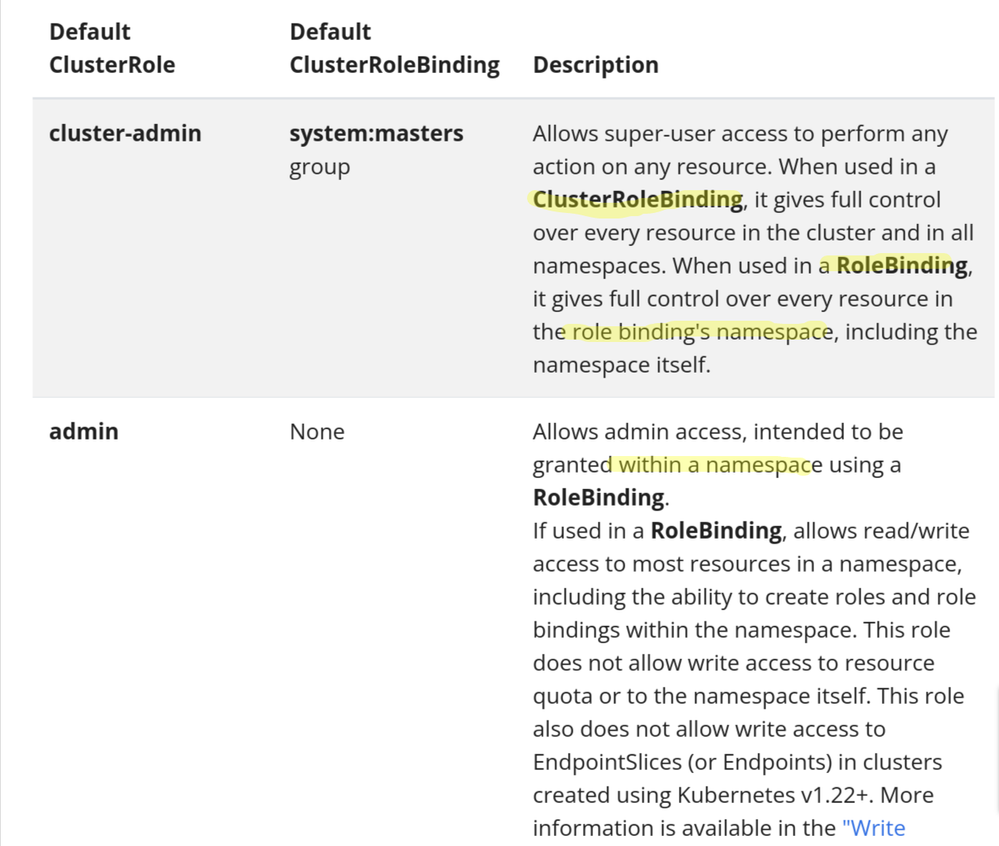Click "namespace itself." ending the cluster-admin description
999x846 pixels.
click(x=621, y=364)
